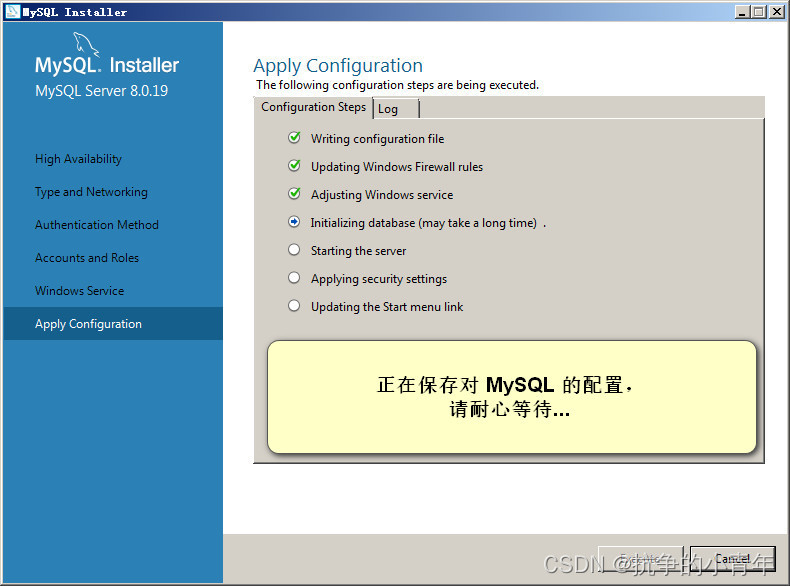Click the Cancel button
This screenshot has height=586, width=790.
pos(732,559)
